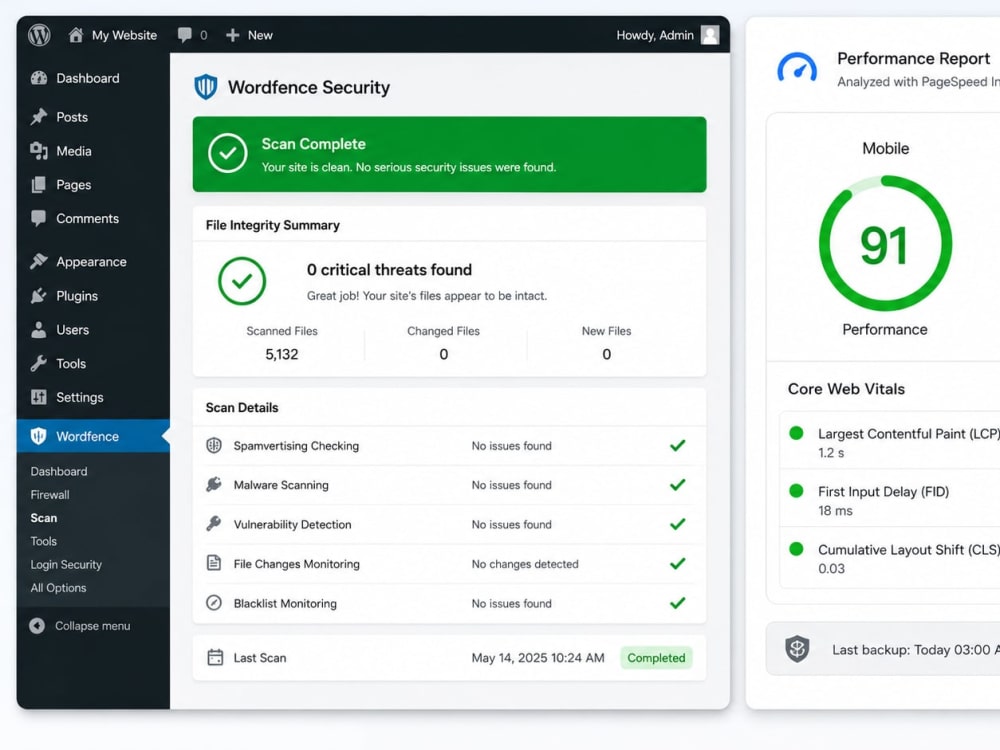The image size is (1000, 750).
Task: Open the home icon beside My Website
Action: [x=76, y=34]
